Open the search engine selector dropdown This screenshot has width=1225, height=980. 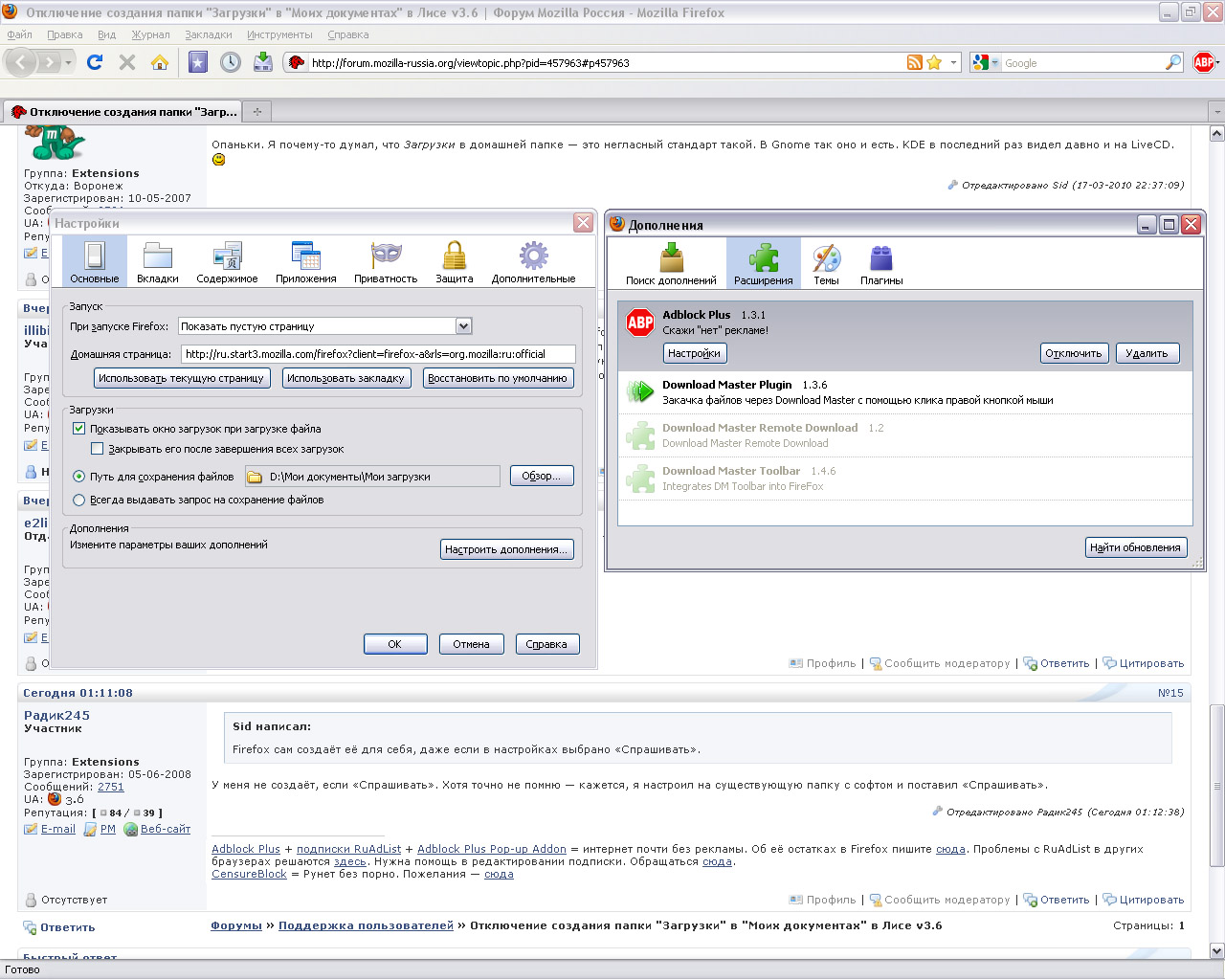986,62
